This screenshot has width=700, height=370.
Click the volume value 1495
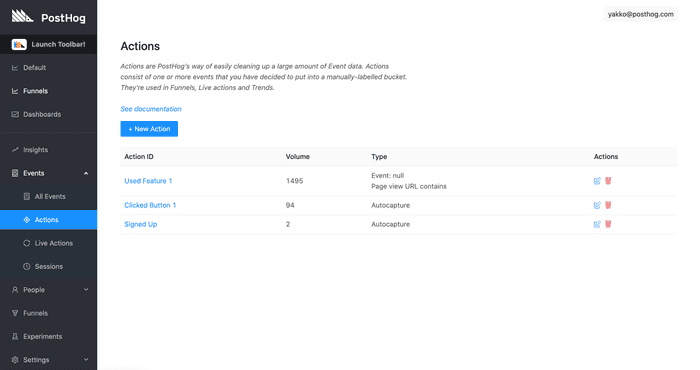[x=295, y=181]
